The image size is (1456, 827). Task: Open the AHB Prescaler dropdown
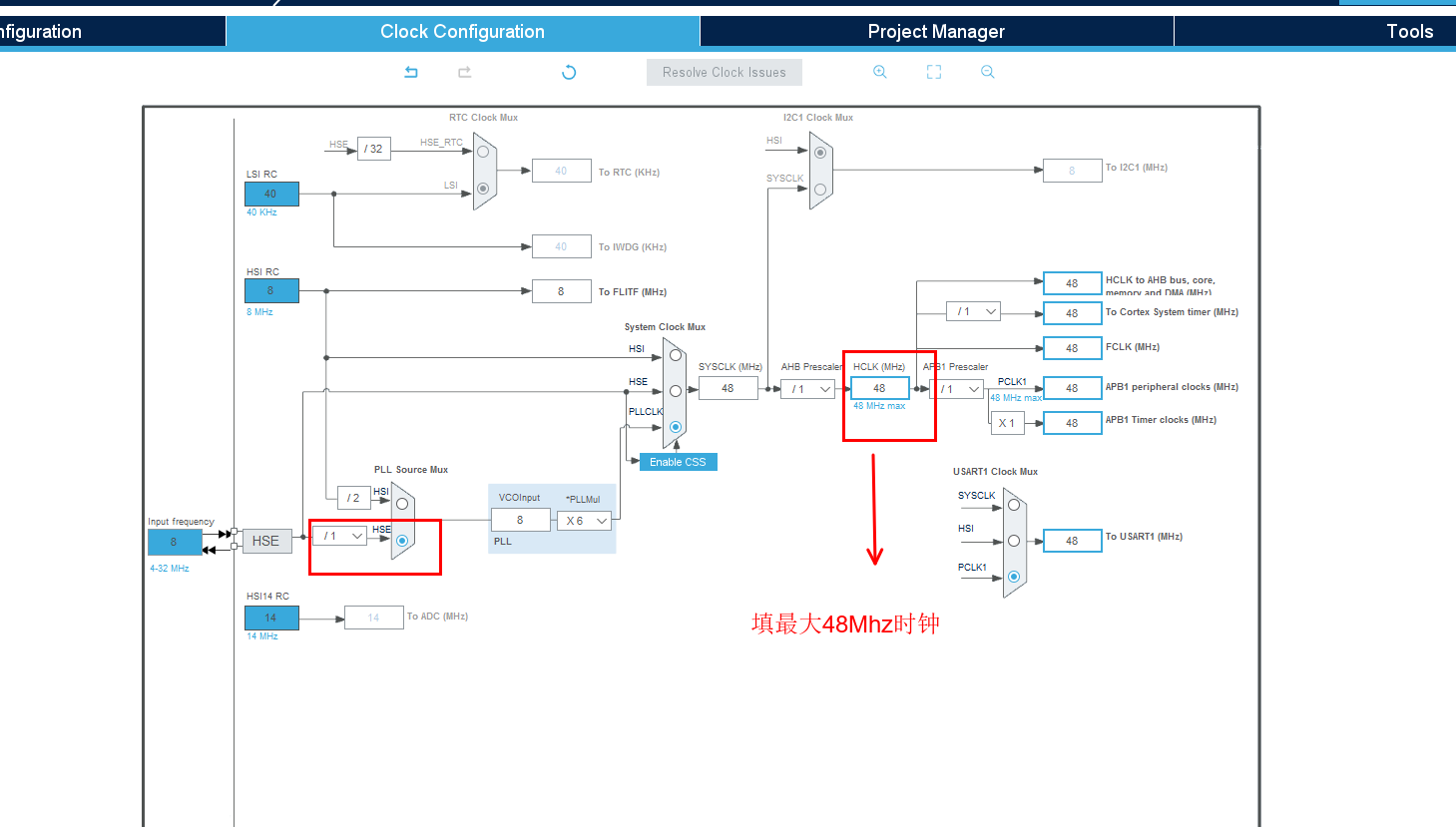click(807, 389)
